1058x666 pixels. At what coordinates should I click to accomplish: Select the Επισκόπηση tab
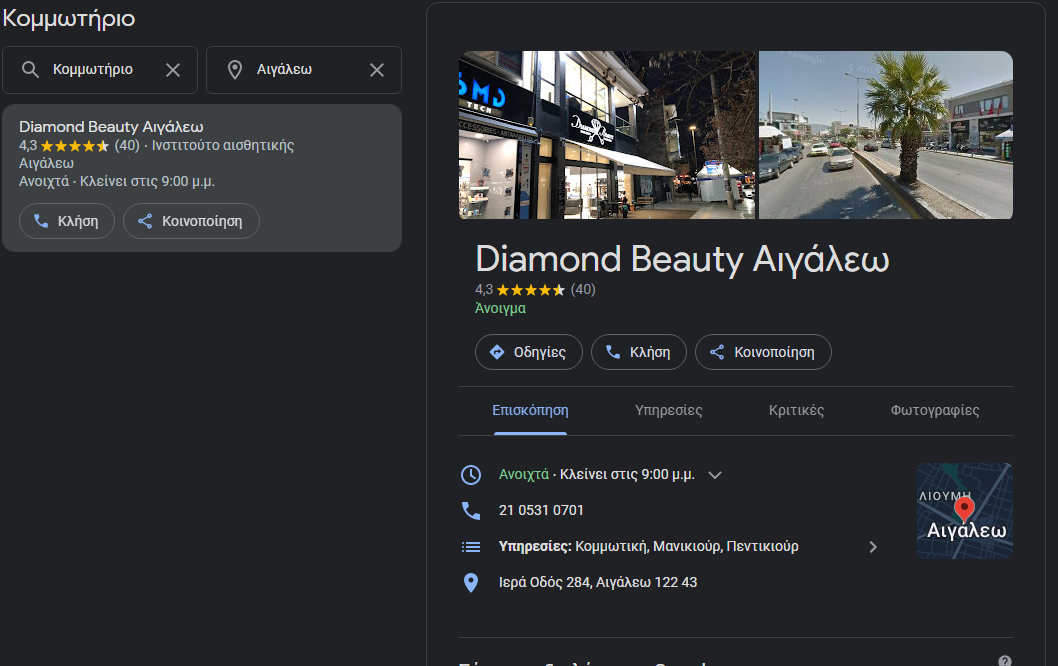point(530,410)
